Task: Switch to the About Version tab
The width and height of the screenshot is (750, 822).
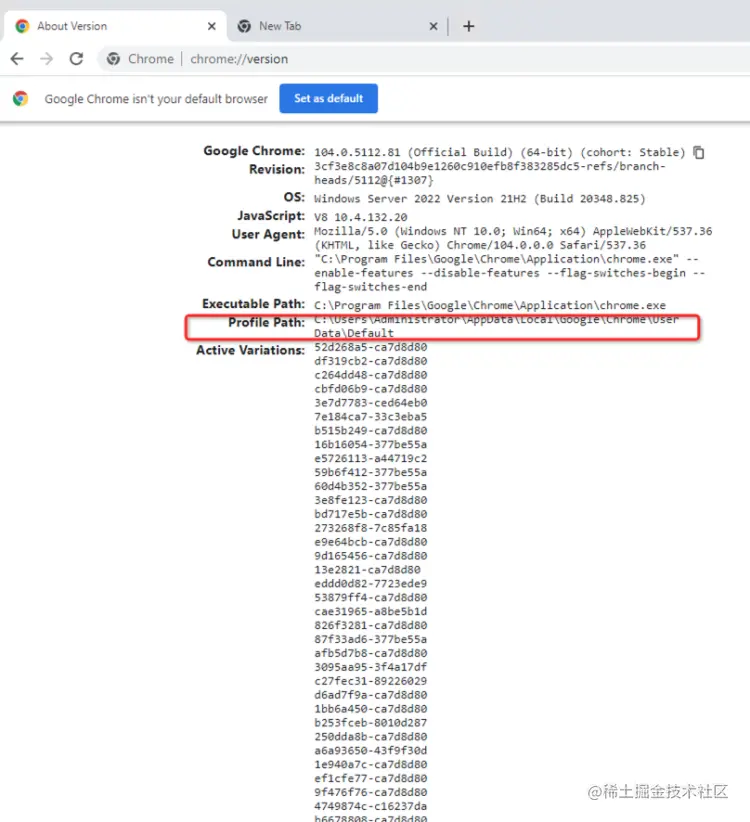Action: (115, 26)
